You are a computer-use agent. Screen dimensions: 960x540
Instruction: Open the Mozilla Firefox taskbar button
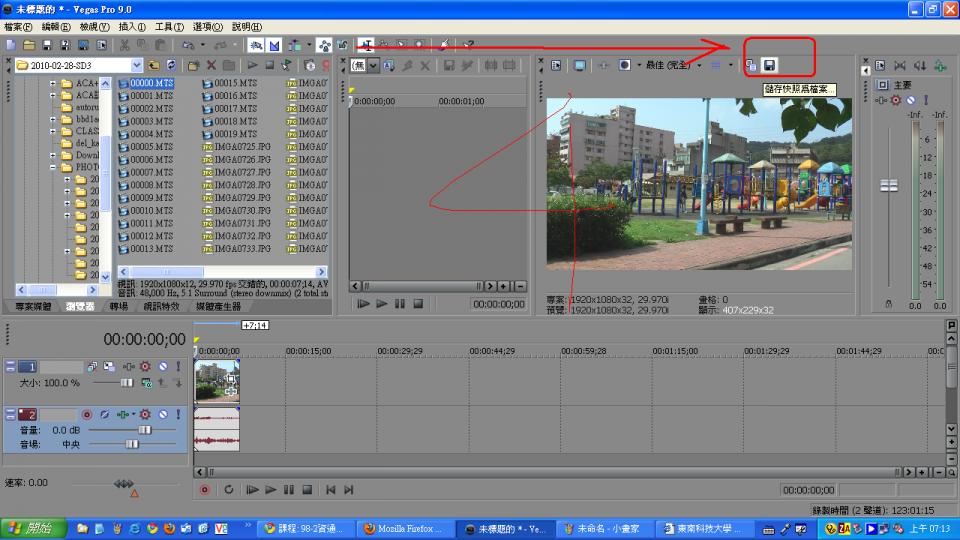pos(403,528)
